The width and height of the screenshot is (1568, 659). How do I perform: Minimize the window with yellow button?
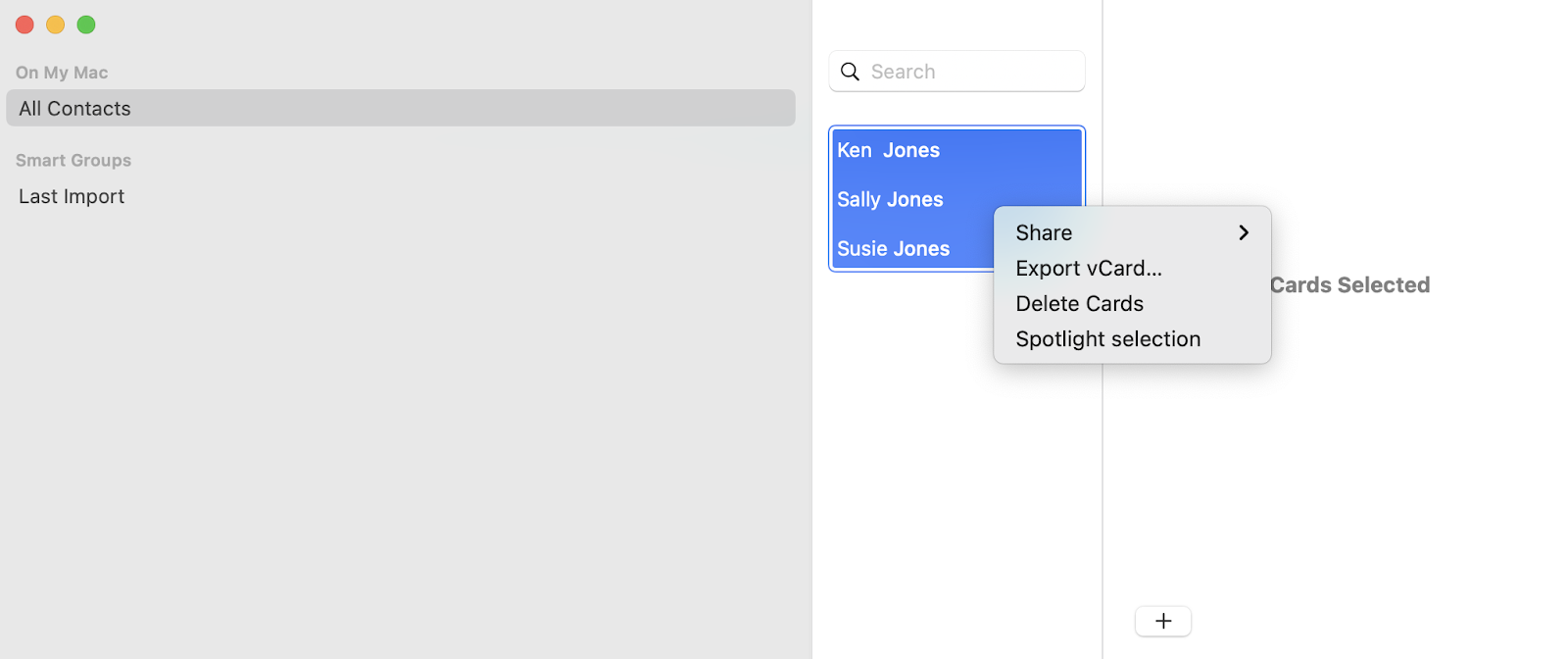[56, 25]
